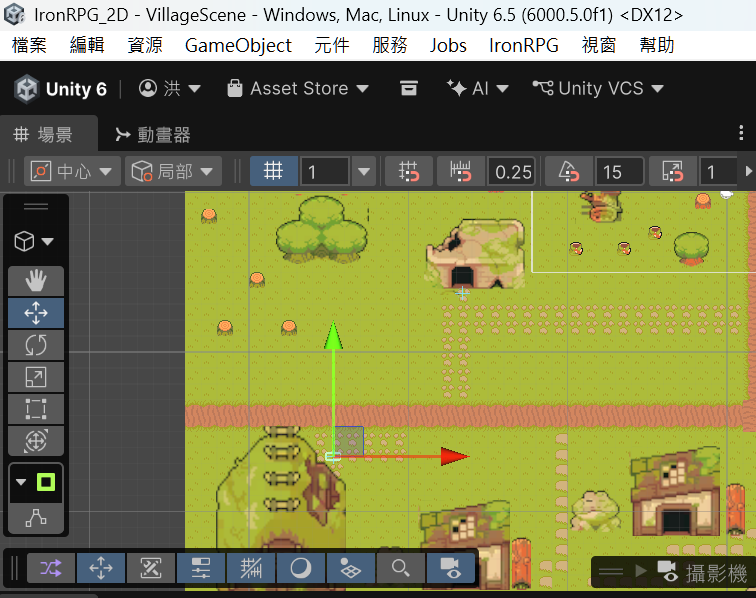756x598 pixels.
Task: Open the Asset Store dropdown
Action: tap(297, 88)
